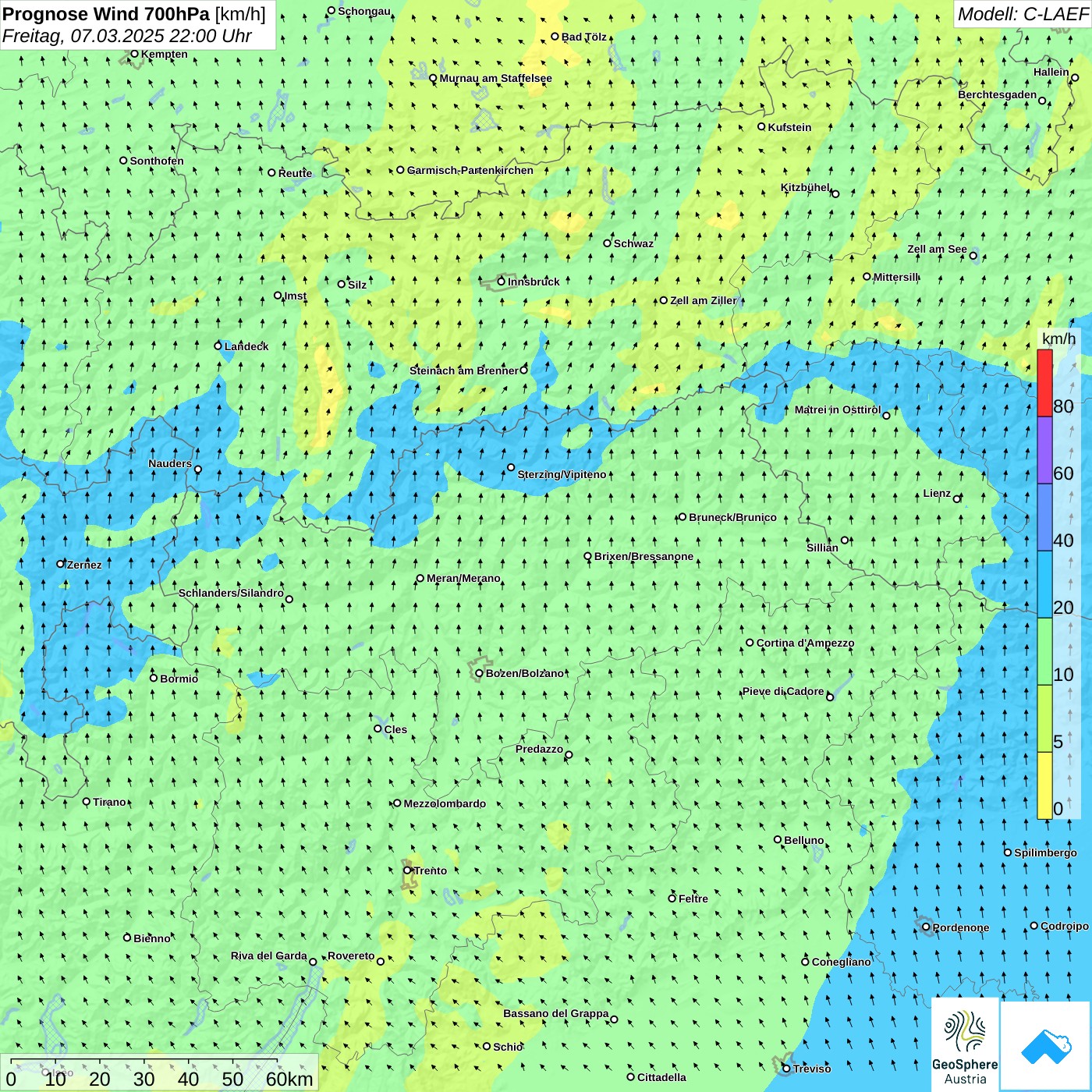
Task: Click the Lienz label
Action: click(937, 493)
